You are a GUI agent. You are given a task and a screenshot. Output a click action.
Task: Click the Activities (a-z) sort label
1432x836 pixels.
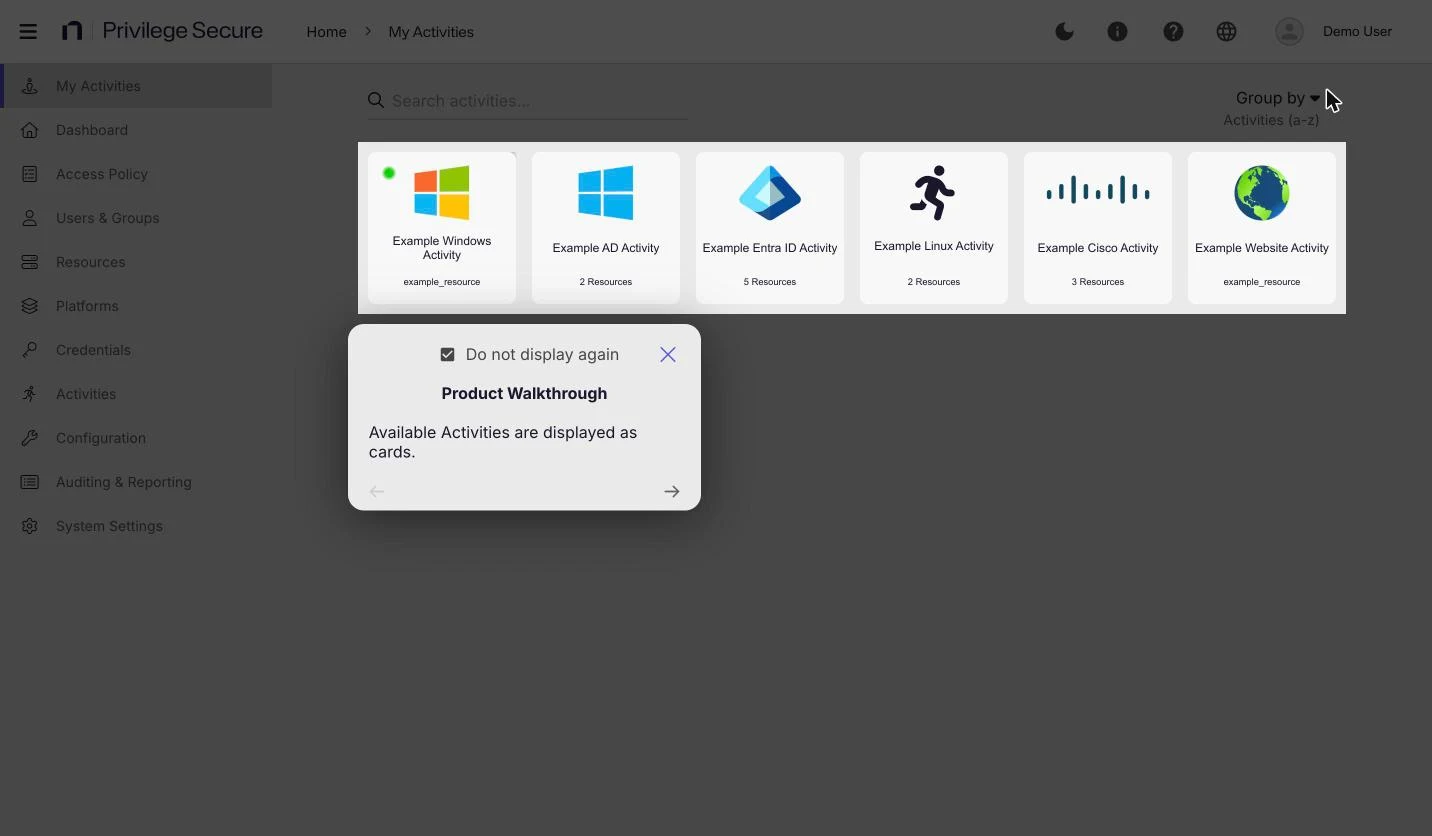(1271, 120)
